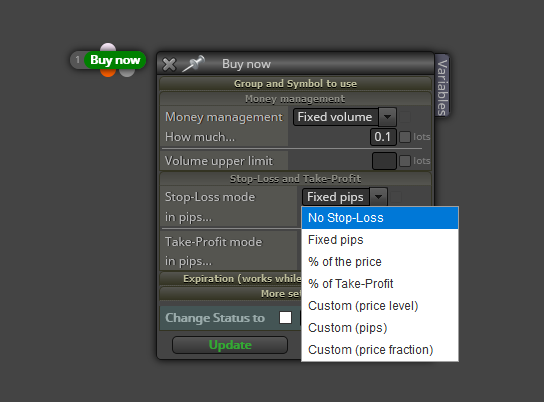Pick Custom (pips) option
This screenshot has width=544, height=402.
[380, 328]
